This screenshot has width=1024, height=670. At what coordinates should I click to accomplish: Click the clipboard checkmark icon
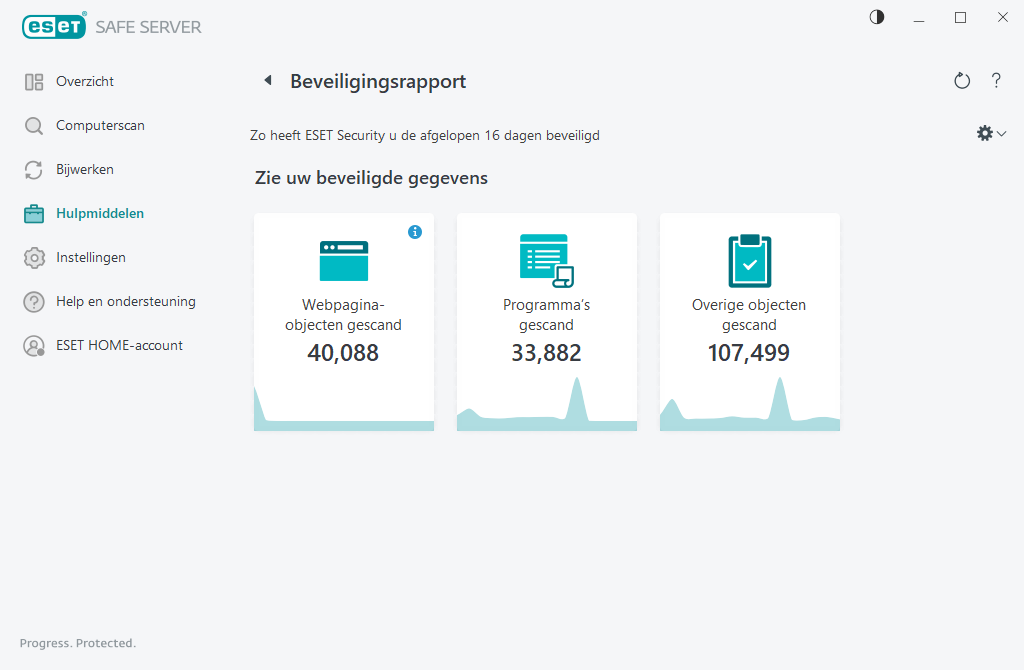coord(750,261)
